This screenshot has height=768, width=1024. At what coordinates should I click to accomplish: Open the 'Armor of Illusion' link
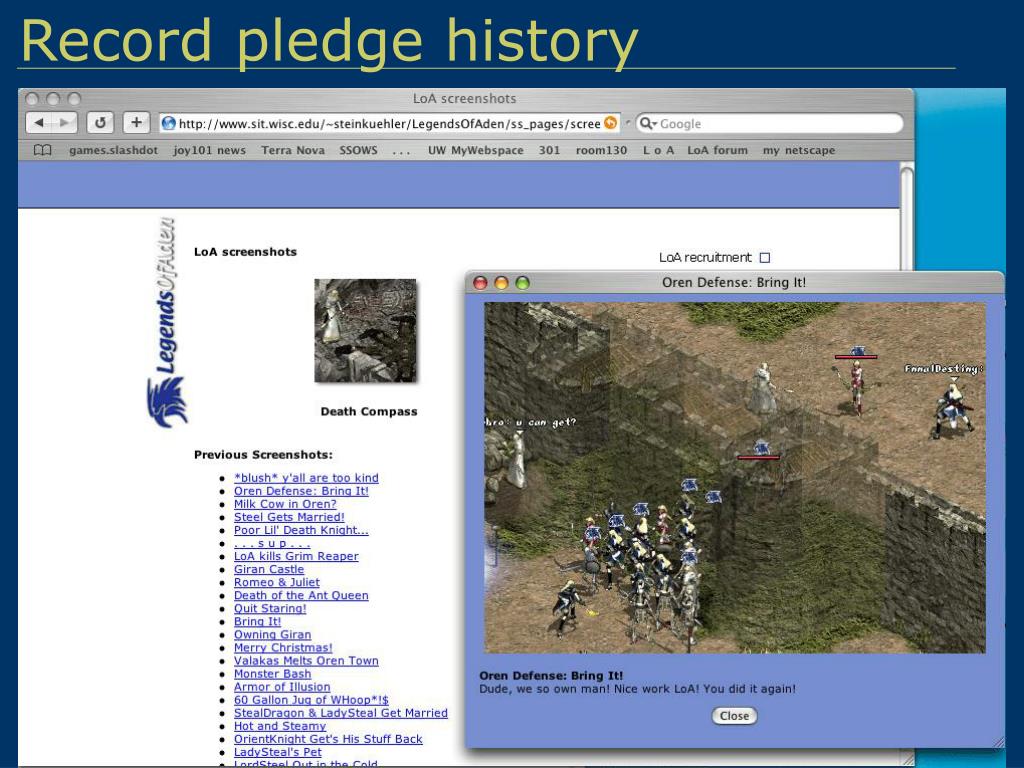pos(282,687)
